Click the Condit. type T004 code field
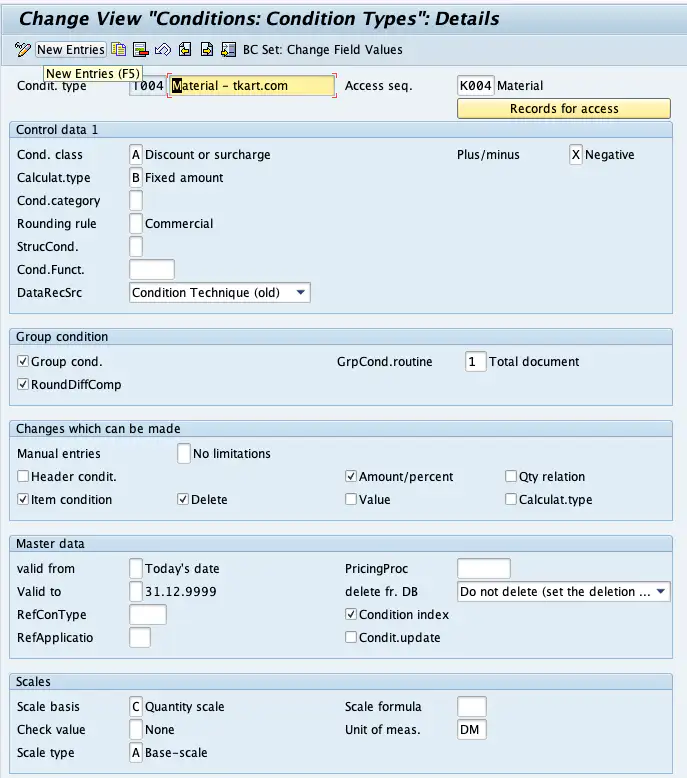The height and width of the screenshot is (778, 687). (x=147, y=86)
